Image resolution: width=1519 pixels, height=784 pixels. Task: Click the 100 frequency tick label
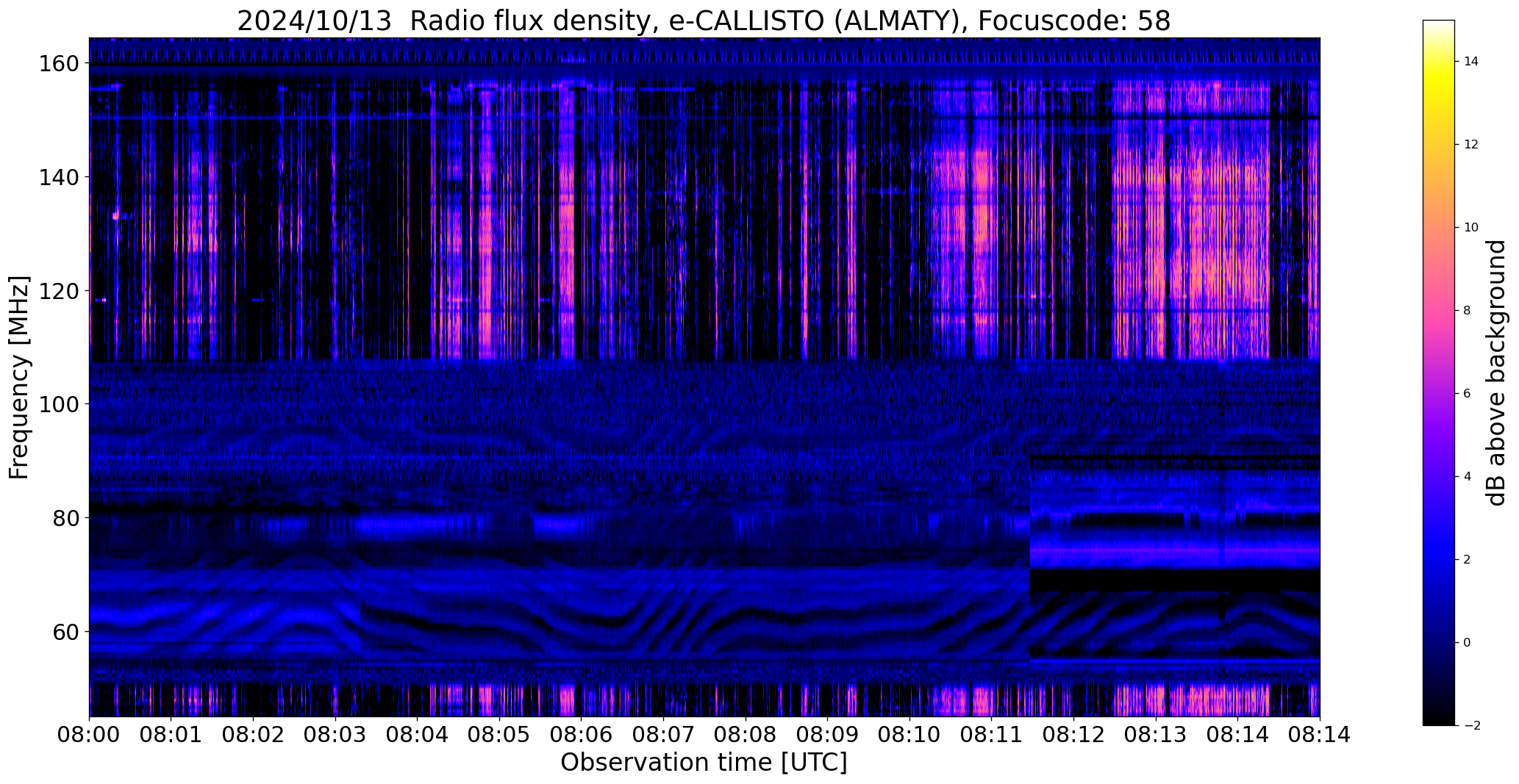coord(57,404)
